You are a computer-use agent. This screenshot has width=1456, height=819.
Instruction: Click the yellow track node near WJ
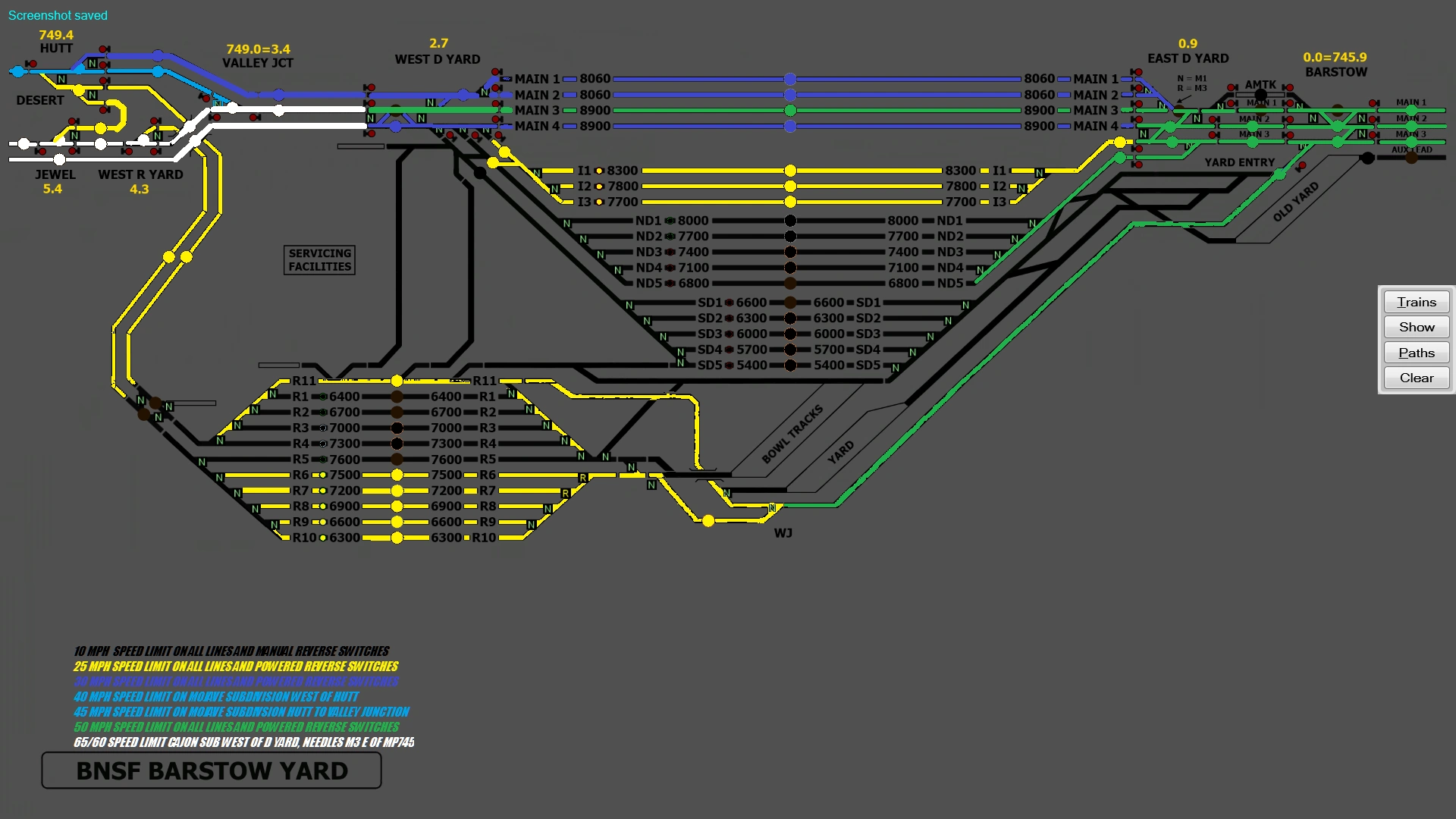click(x=708, y=521)
